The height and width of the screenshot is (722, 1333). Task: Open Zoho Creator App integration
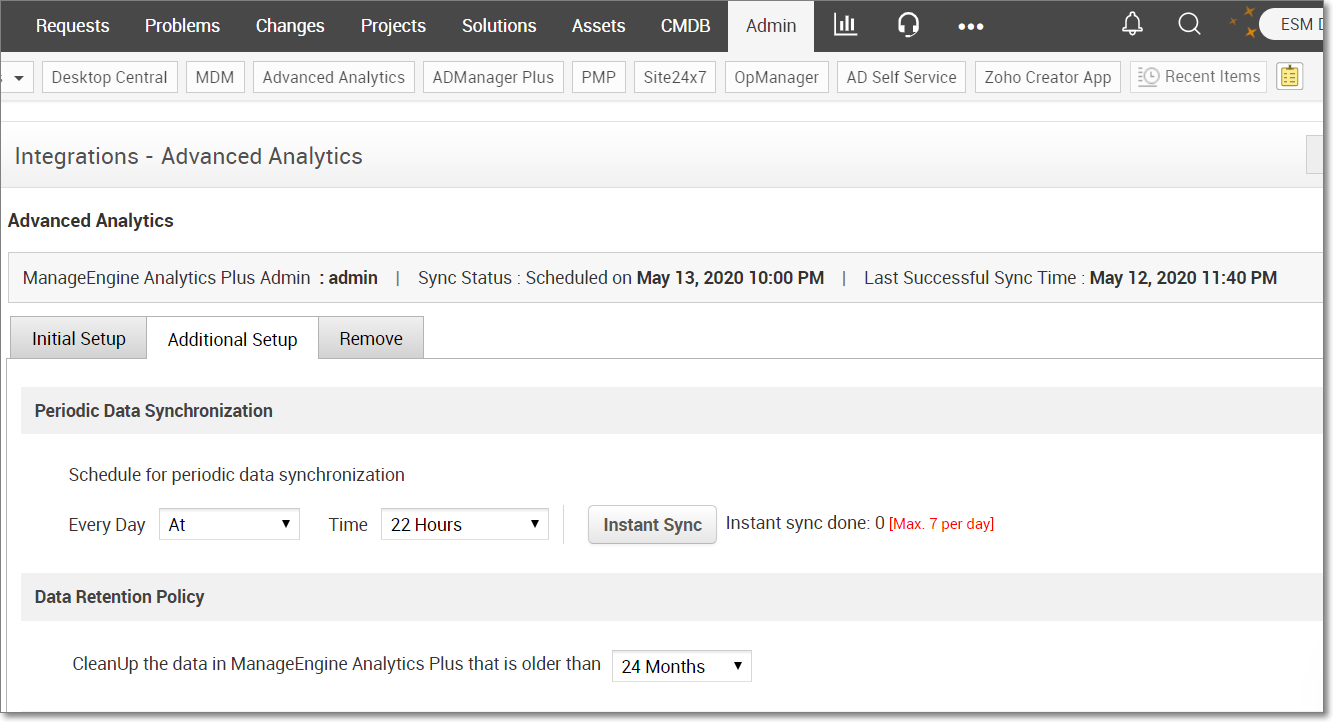pos(1047,77)
